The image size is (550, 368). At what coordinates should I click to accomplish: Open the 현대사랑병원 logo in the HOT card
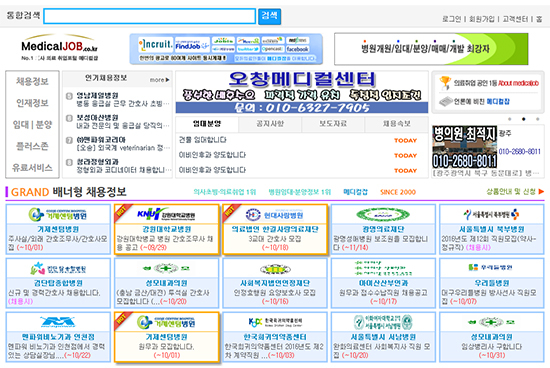click(x=275, y=215)
